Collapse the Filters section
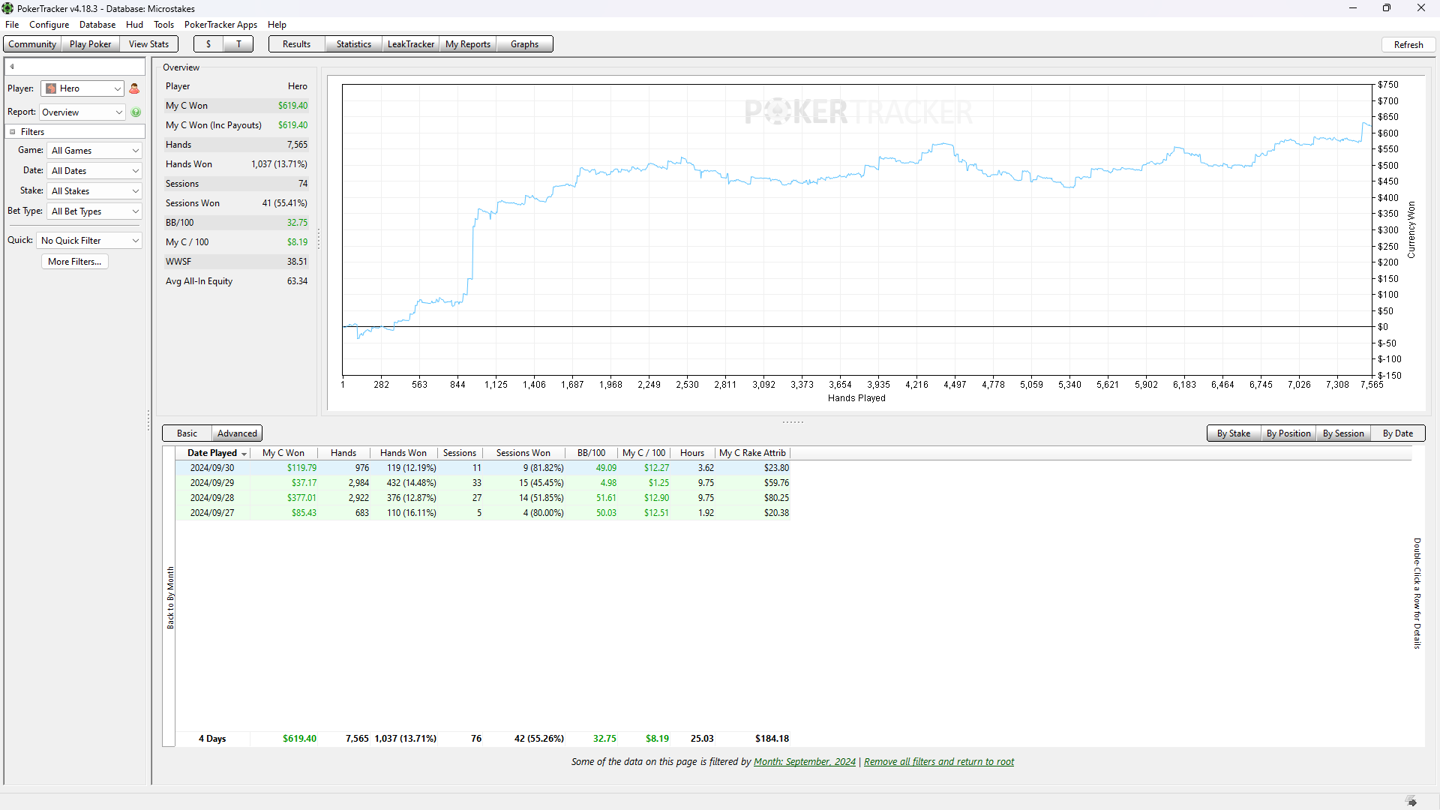 [13, 132]
